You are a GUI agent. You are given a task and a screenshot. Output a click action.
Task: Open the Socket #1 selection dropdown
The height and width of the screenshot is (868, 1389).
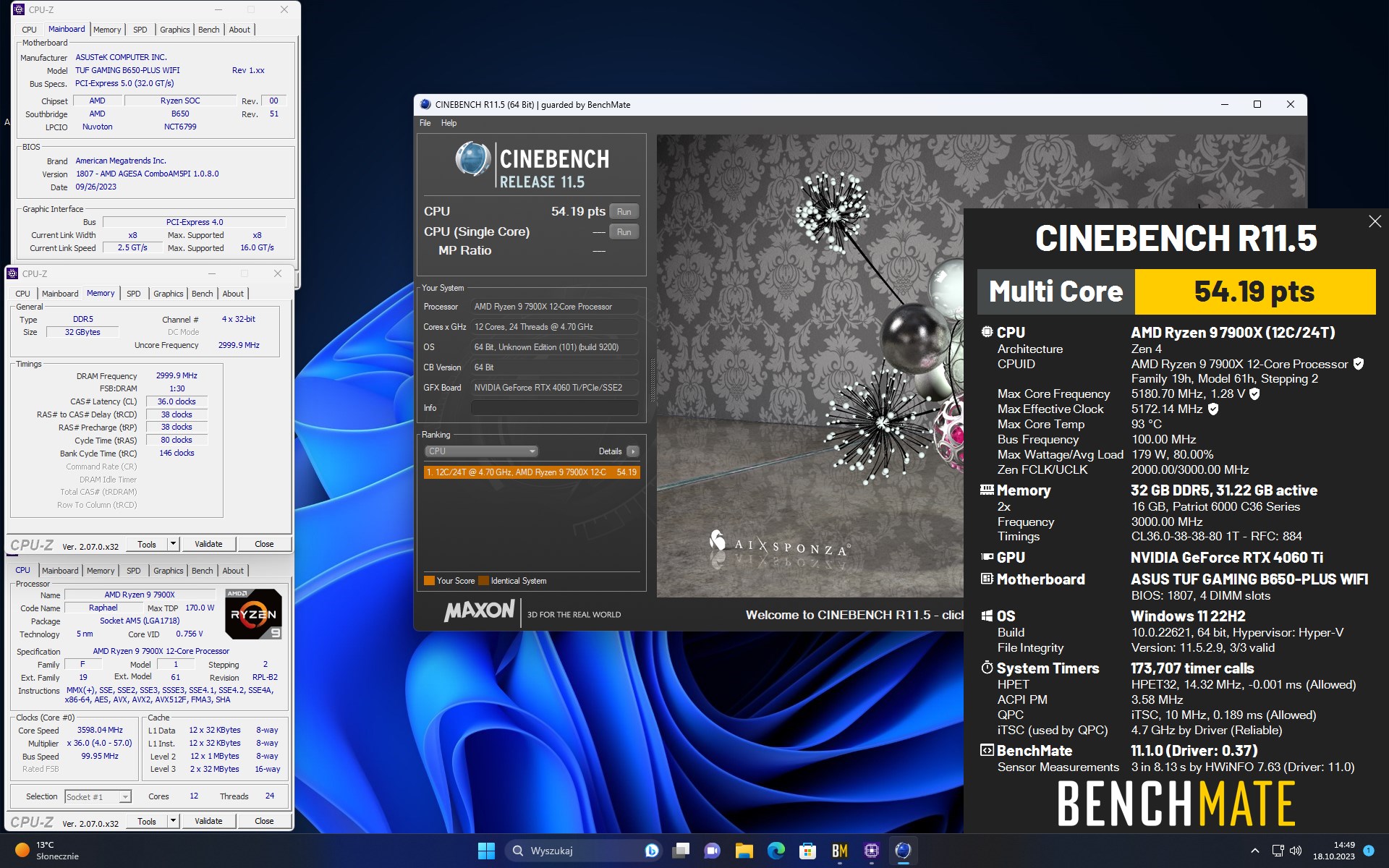[x=98, y=796]
